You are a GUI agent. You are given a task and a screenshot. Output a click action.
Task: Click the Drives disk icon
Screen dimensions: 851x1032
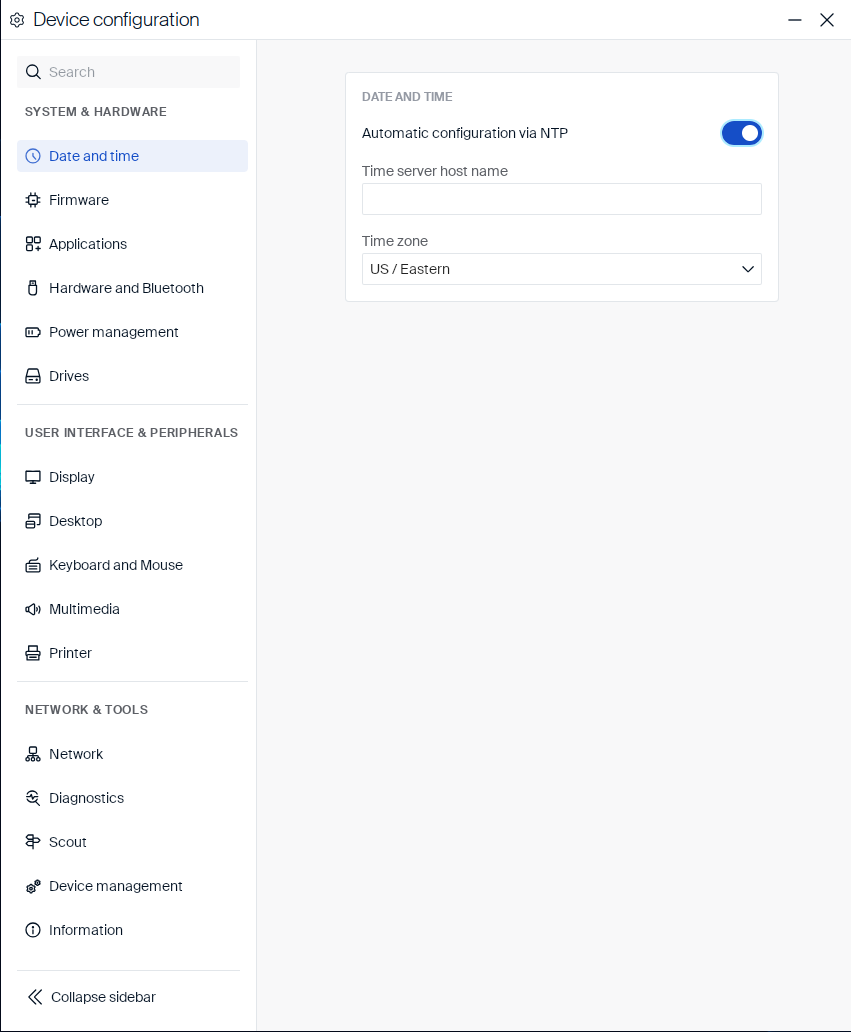(x=33, y=376)
